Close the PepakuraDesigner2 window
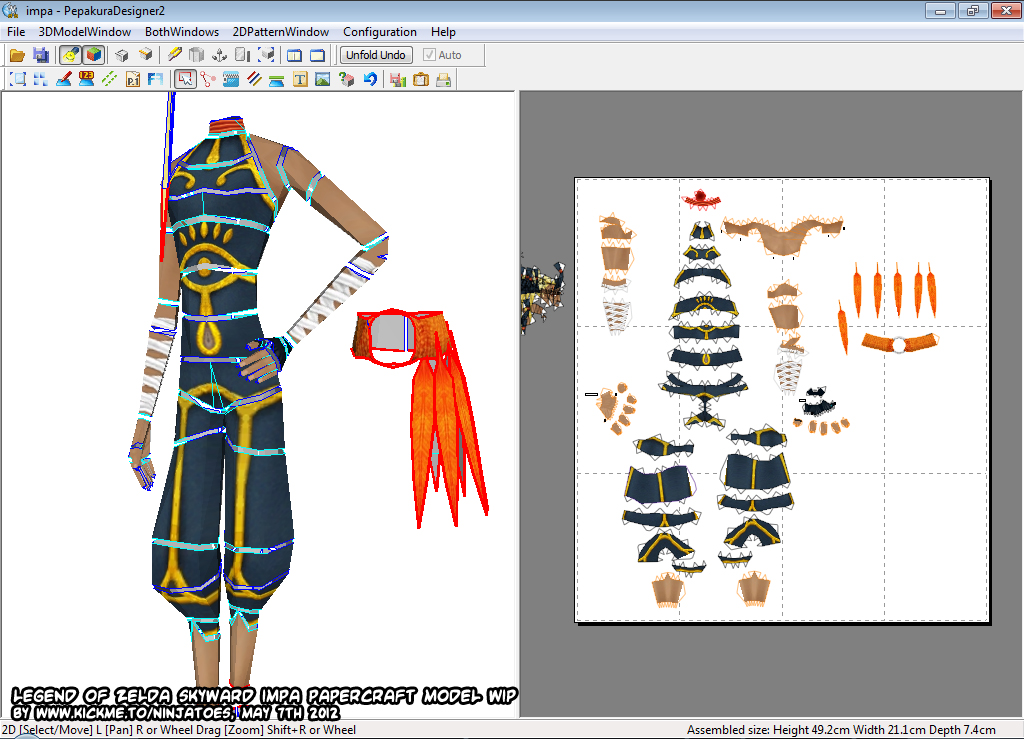 (x=1006, y=10)
